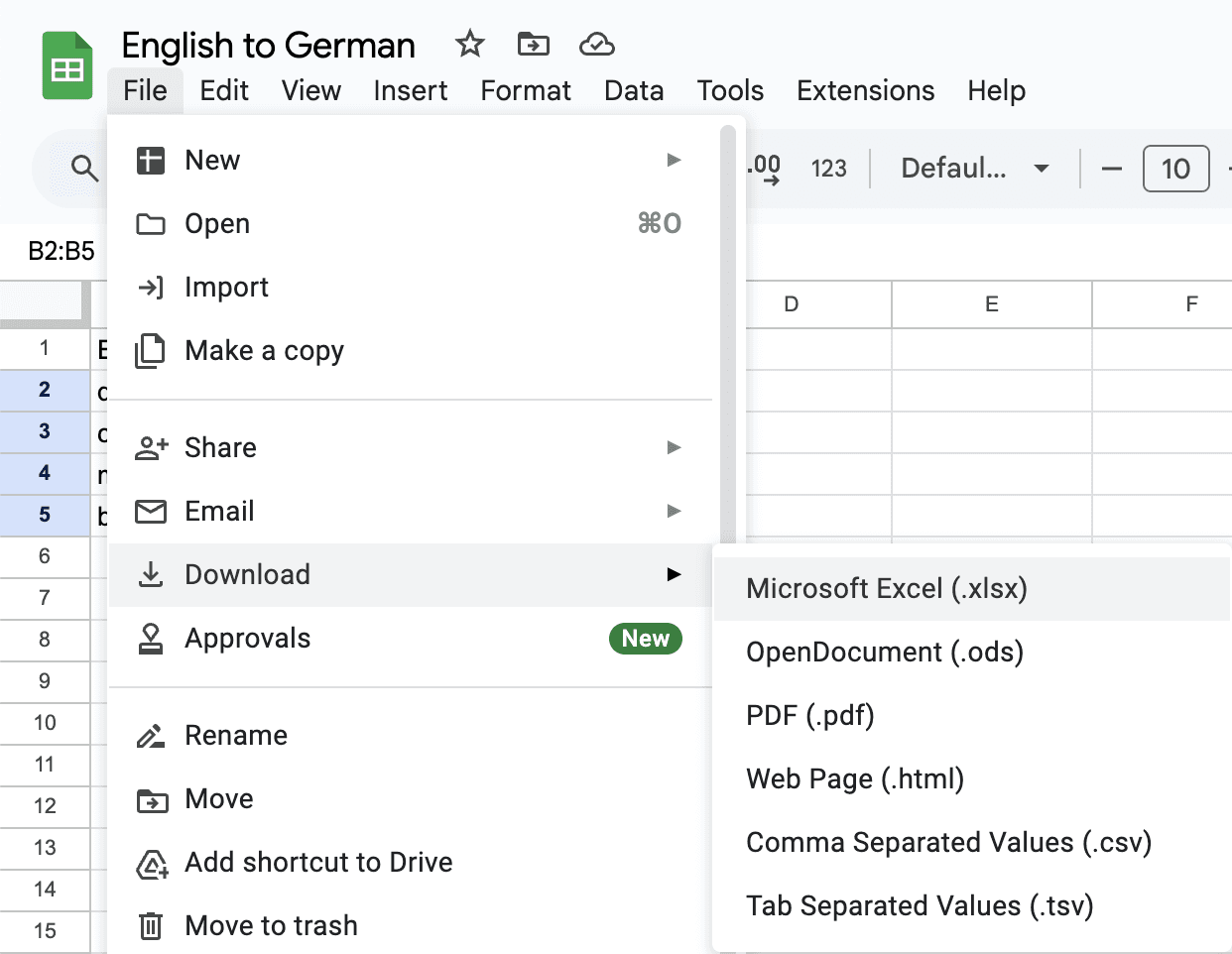Click the Google Sheets home logo
This screenshot has height=954, width=1232.
pos(67,66)
